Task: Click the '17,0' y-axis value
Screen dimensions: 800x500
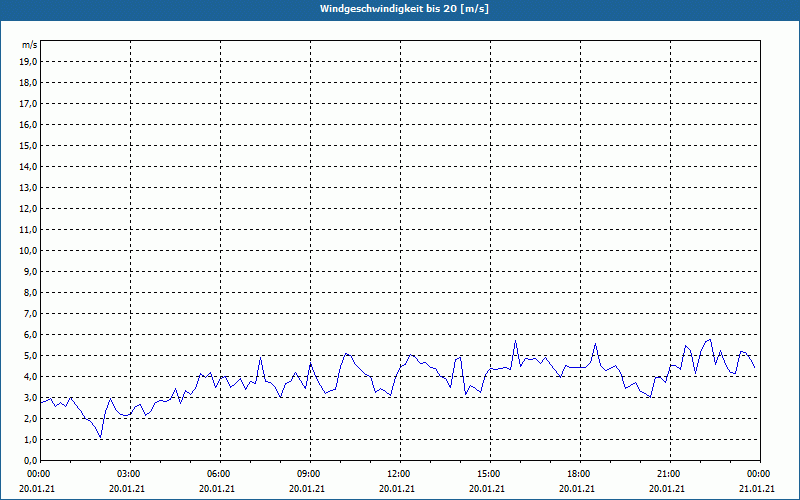Action: coord(29,104)
